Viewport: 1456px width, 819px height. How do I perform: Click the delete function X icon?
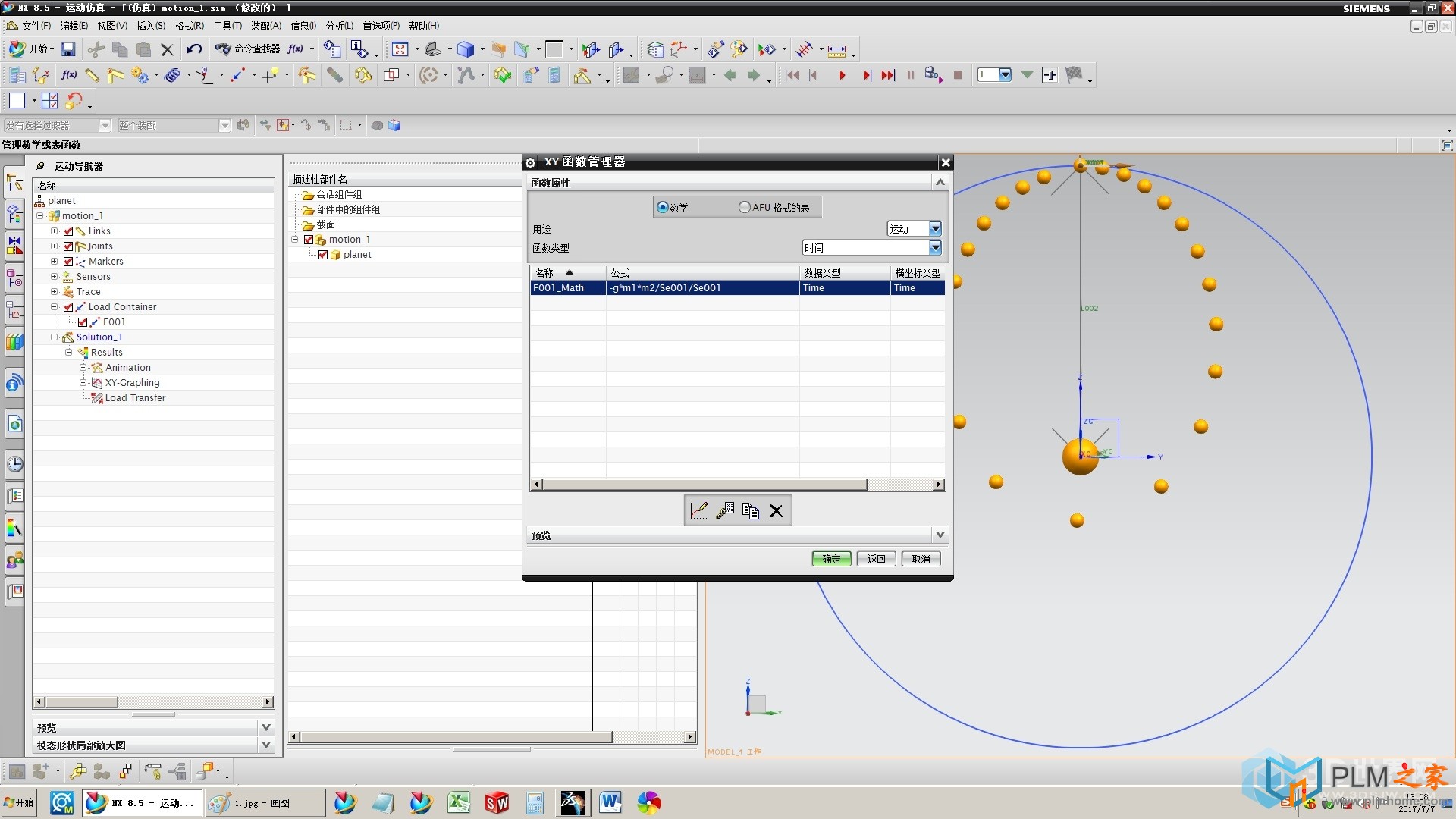(776, 510)
